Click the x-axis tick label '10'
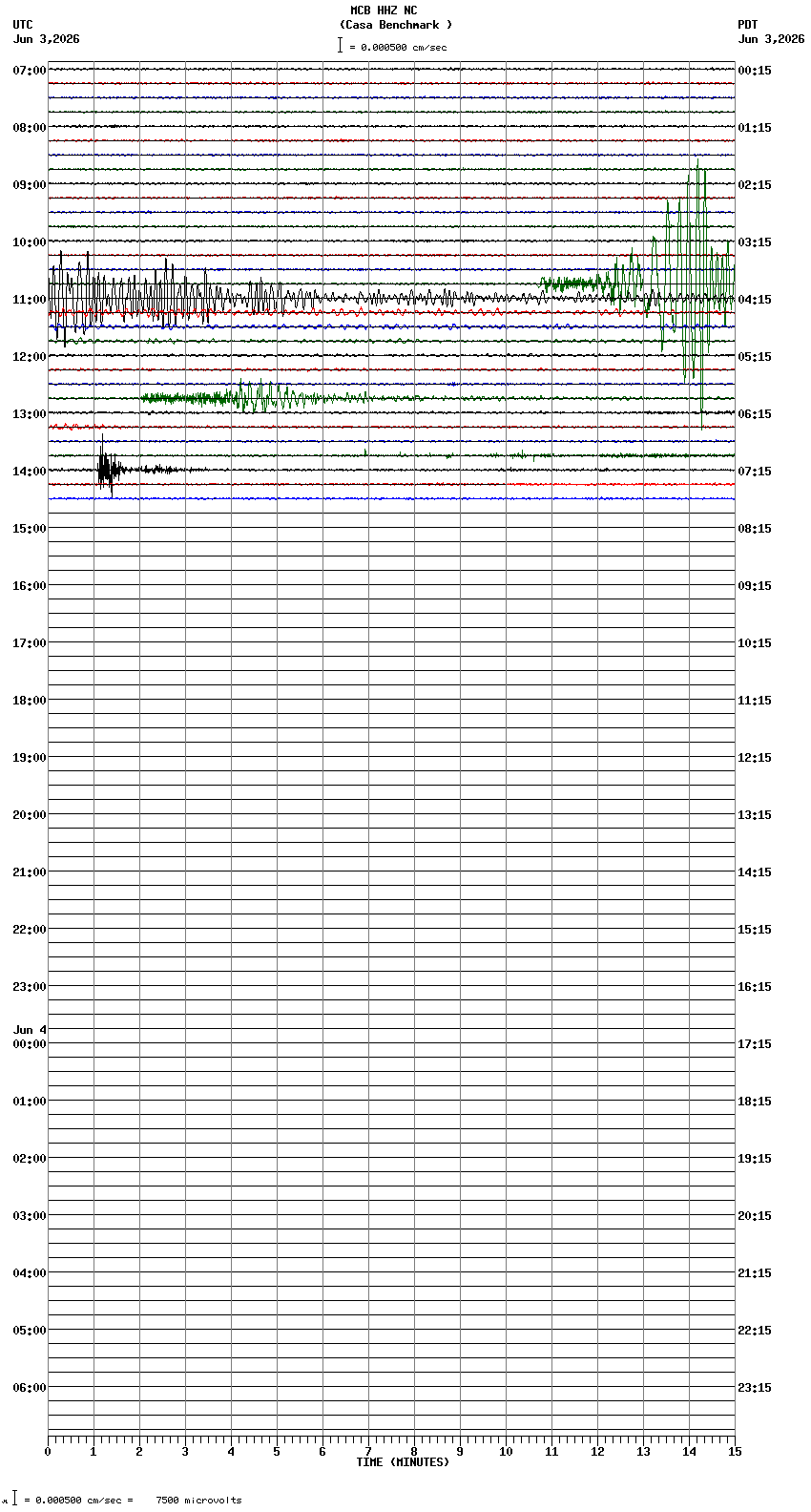 point(506,1452)
